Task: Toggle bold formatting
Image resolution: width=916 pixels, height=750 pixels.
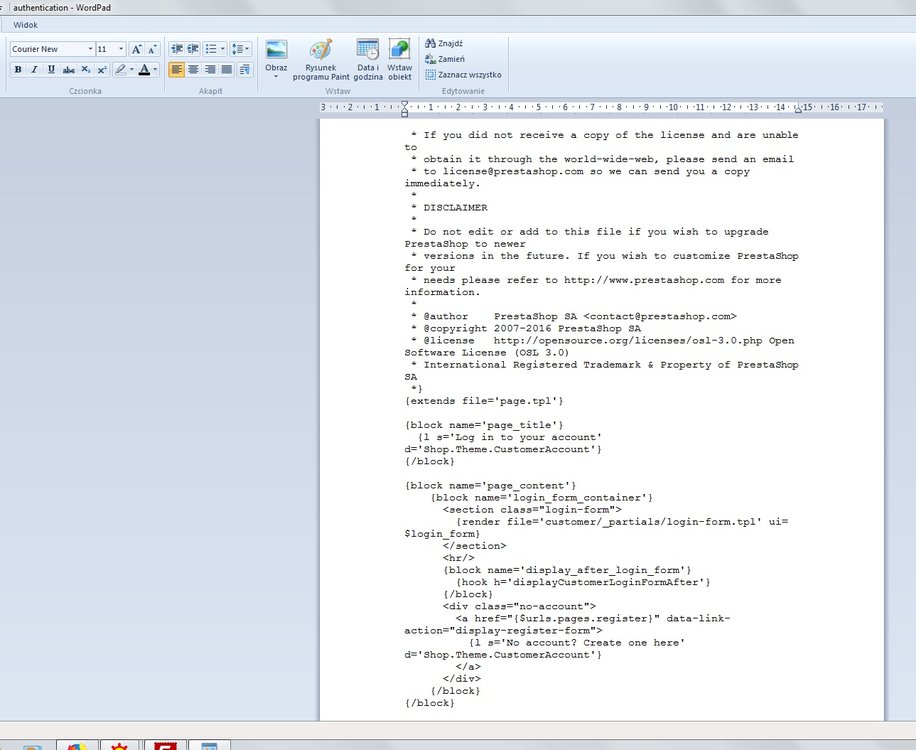Action: [x=18, y=70]
